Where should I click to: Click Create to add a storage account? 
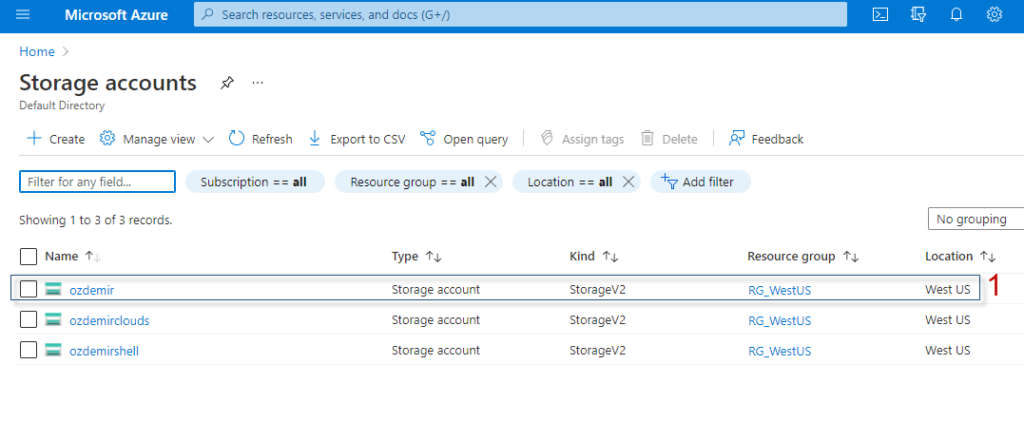coord(56,139)
